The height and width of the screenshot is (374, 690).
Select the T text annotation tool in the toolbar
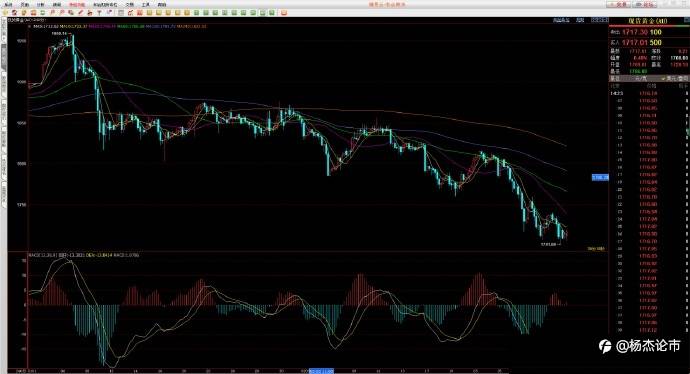point(99,13)
